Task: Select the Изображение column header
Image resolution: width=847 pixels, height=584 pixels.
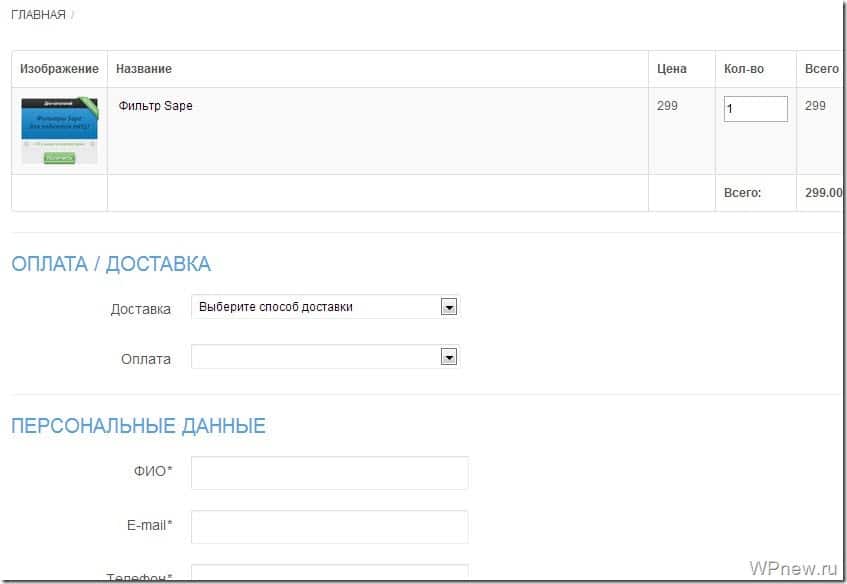Action: pyautogui.click(x=59, y=69)
